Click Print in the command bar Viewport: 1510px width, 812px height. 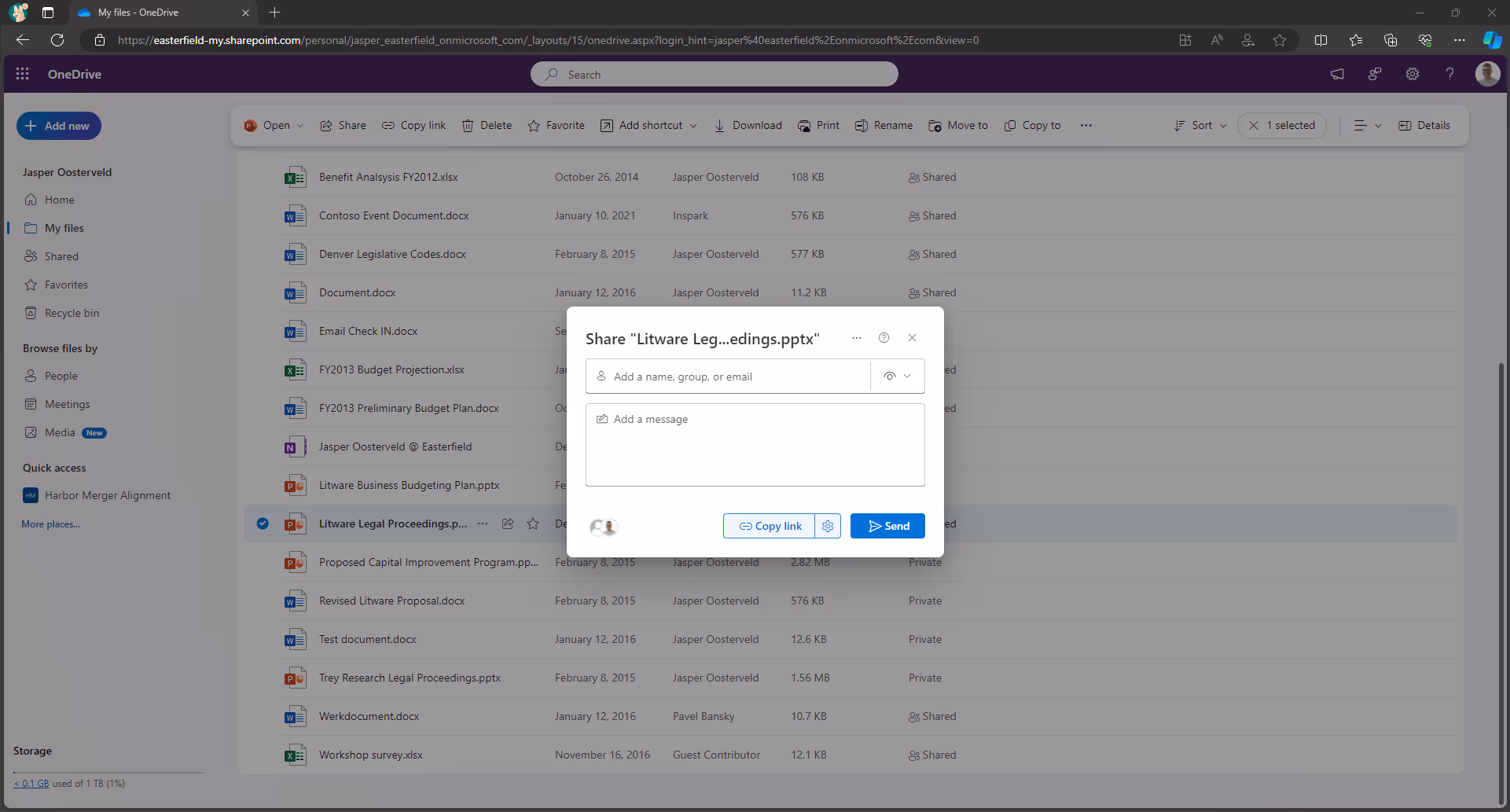[818, 126]
